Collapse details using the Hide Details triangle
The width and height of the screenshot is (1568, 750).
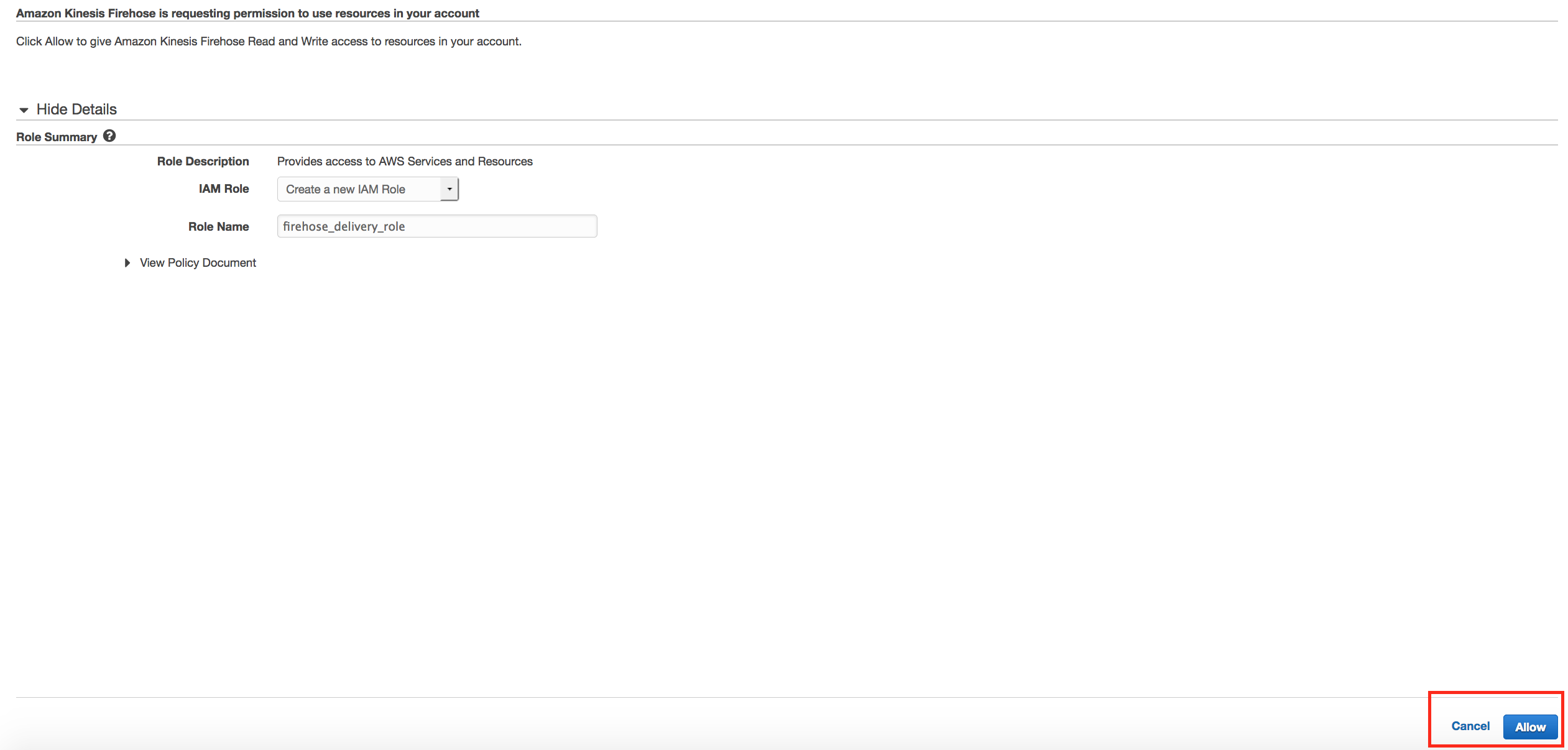coord(24,110)
